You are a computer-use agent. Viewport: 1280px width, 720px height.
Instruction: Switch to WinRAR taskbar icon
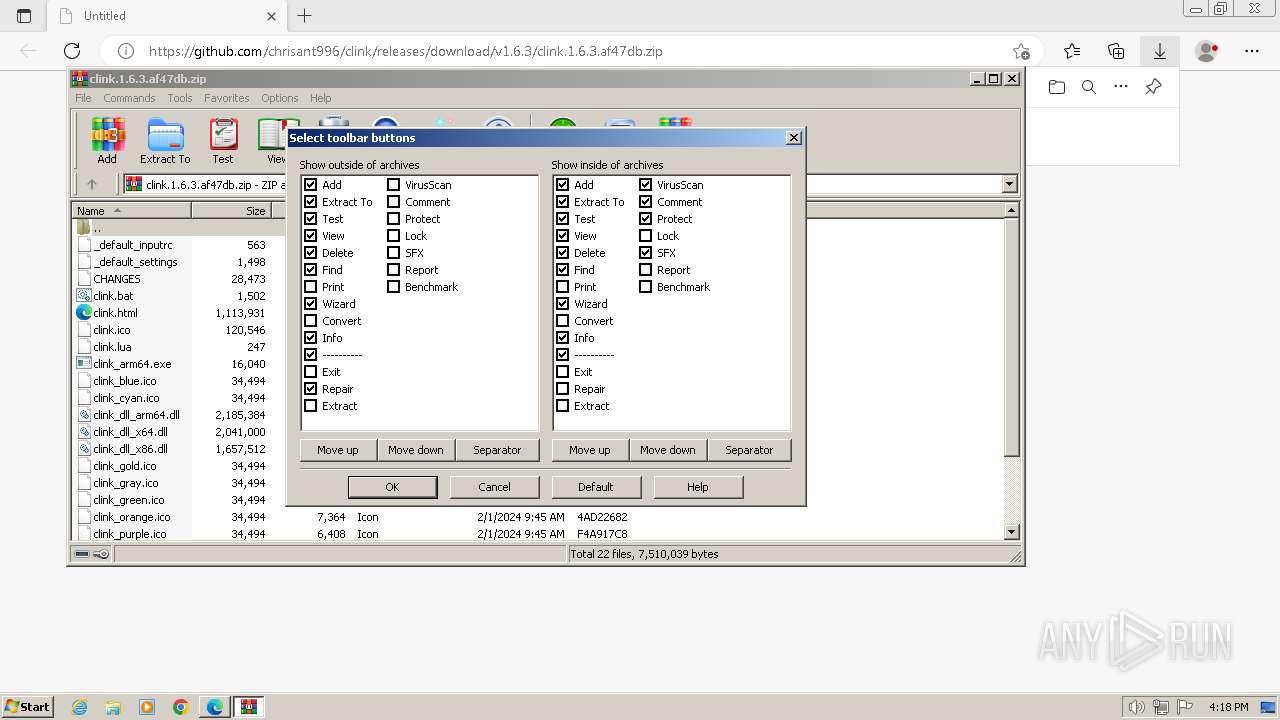point(249,707)
